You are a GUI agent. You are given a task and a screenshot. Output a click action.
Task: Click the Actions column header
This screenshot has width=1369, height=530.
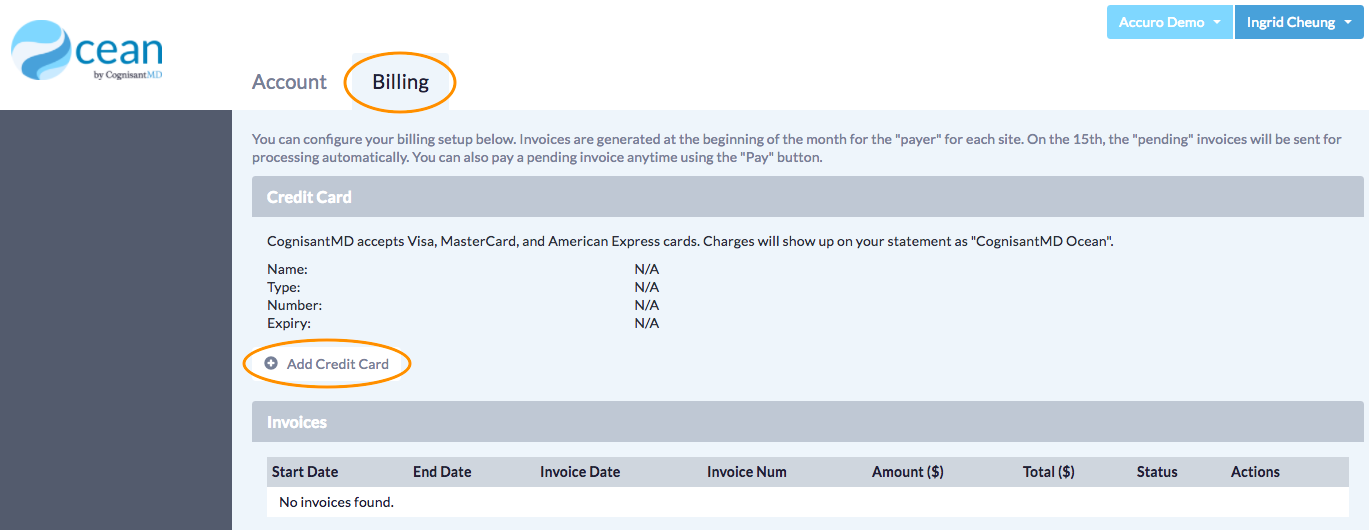pos(1255,472)
